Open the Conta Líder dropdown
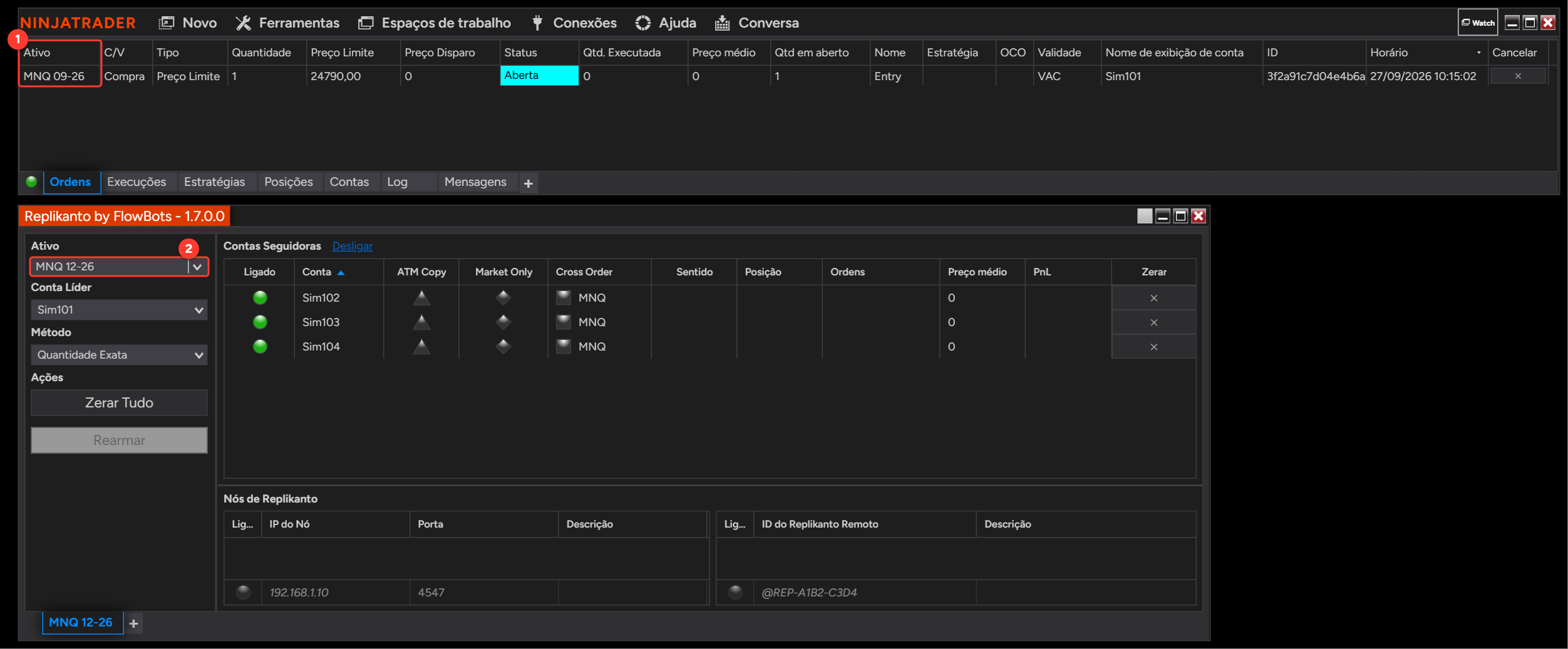This screenshot has height=649, width=1568. pos(119,310)
